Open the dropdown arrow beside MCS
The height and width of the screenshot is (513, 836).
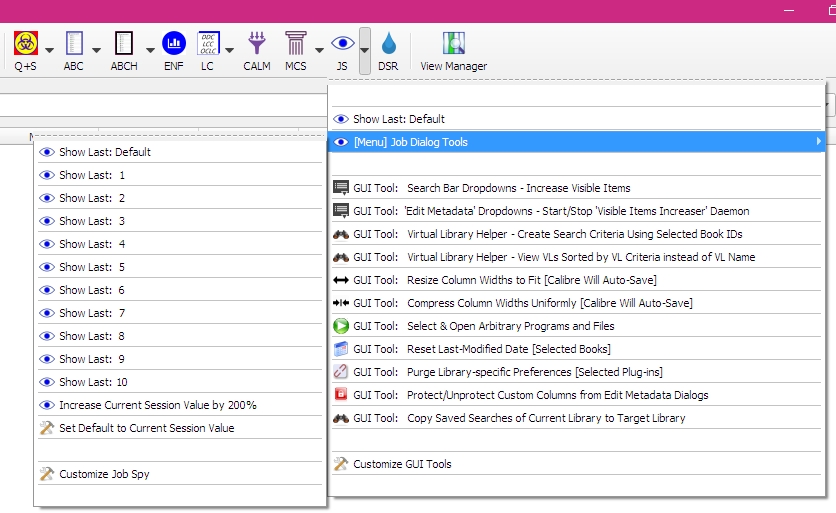320,49
